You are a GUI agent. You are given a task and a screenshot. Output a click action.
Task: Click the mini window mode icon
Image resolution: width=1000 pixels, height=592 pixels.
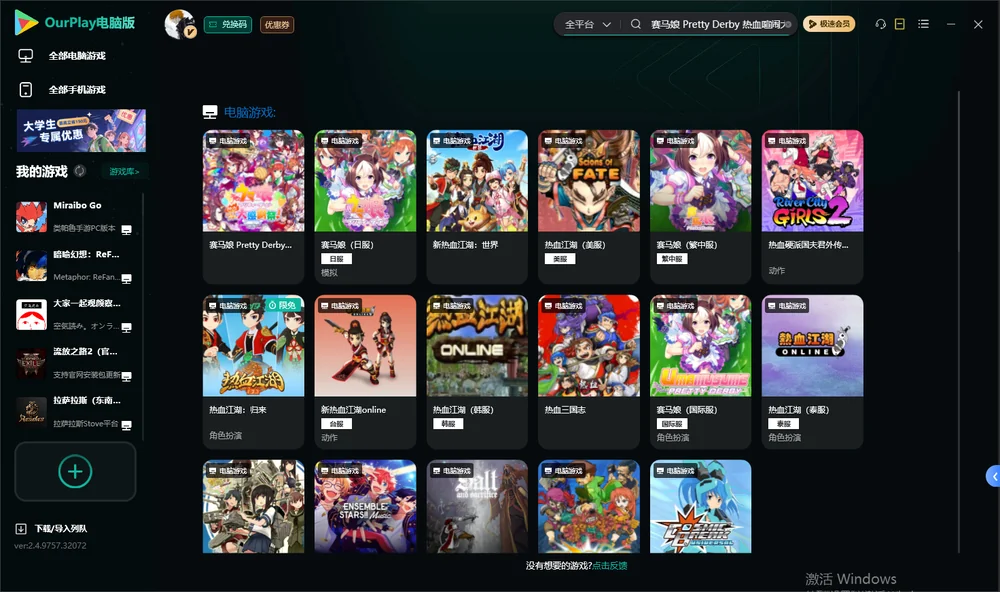(900, 24)
